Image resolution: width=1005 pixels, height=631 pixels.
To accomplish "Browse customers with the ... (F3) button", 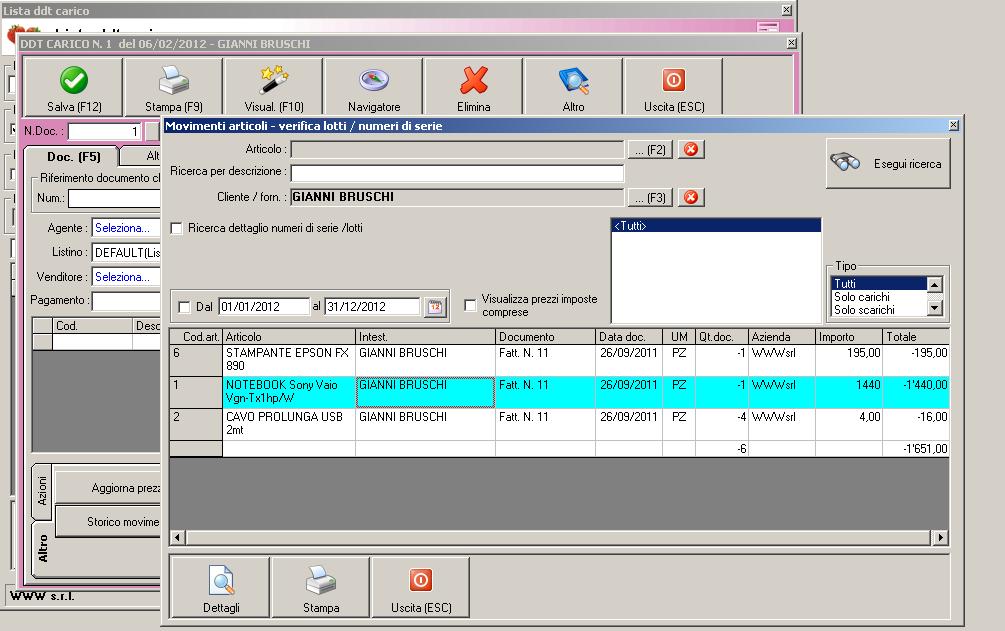I will click(x=650, y=197).
